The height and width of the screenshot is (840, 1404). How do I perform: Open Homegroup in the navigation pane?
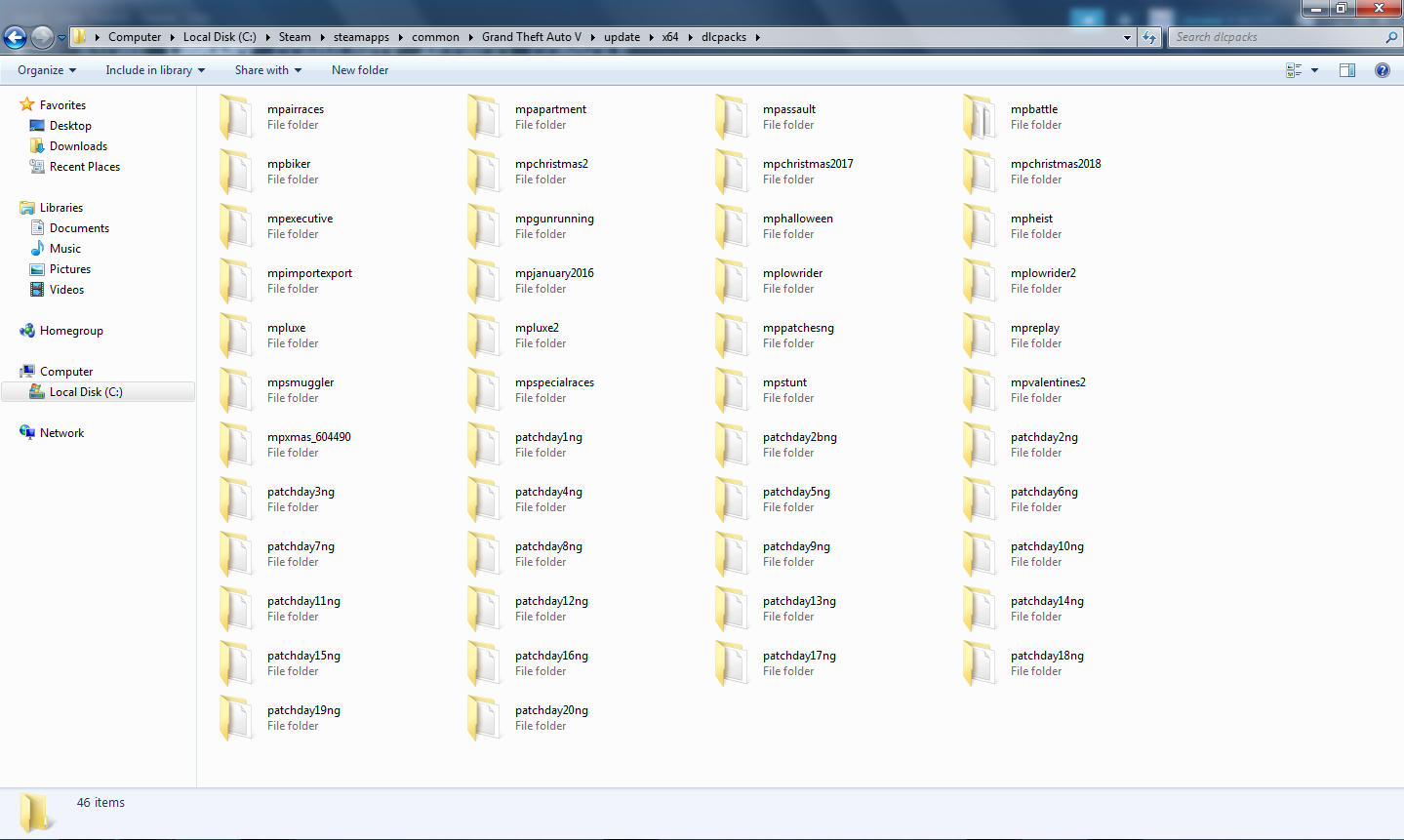click(x=71, y=331)
